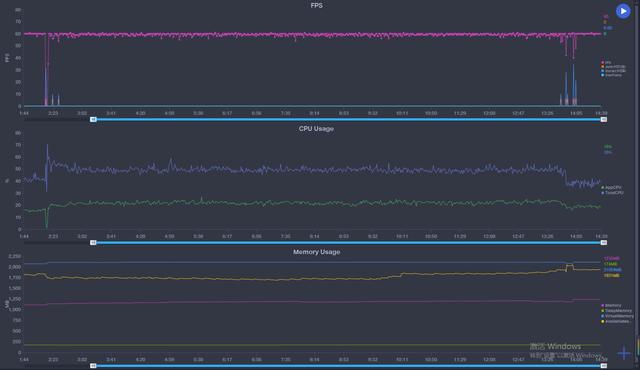Image resolution: width=640 pixels, height=370 pixels.
Task: Click left handle of FPS range slider
Action: [x=93, y=120]
